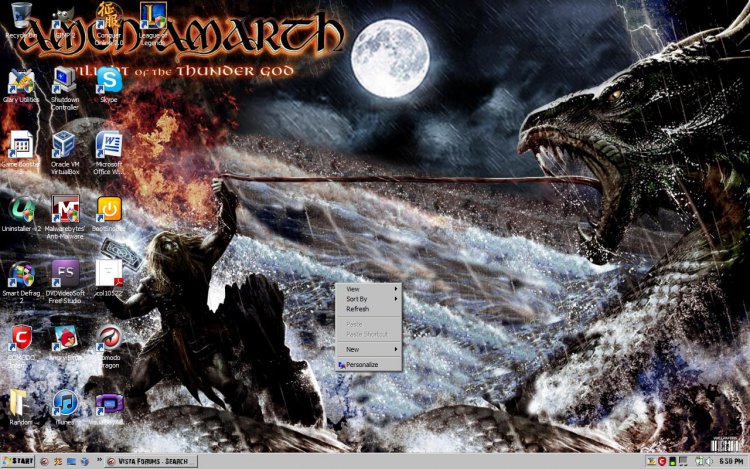Open the Recycle Bin desktop icon
The height and width of the screenshot is (469, 750).
coord(21,22)
